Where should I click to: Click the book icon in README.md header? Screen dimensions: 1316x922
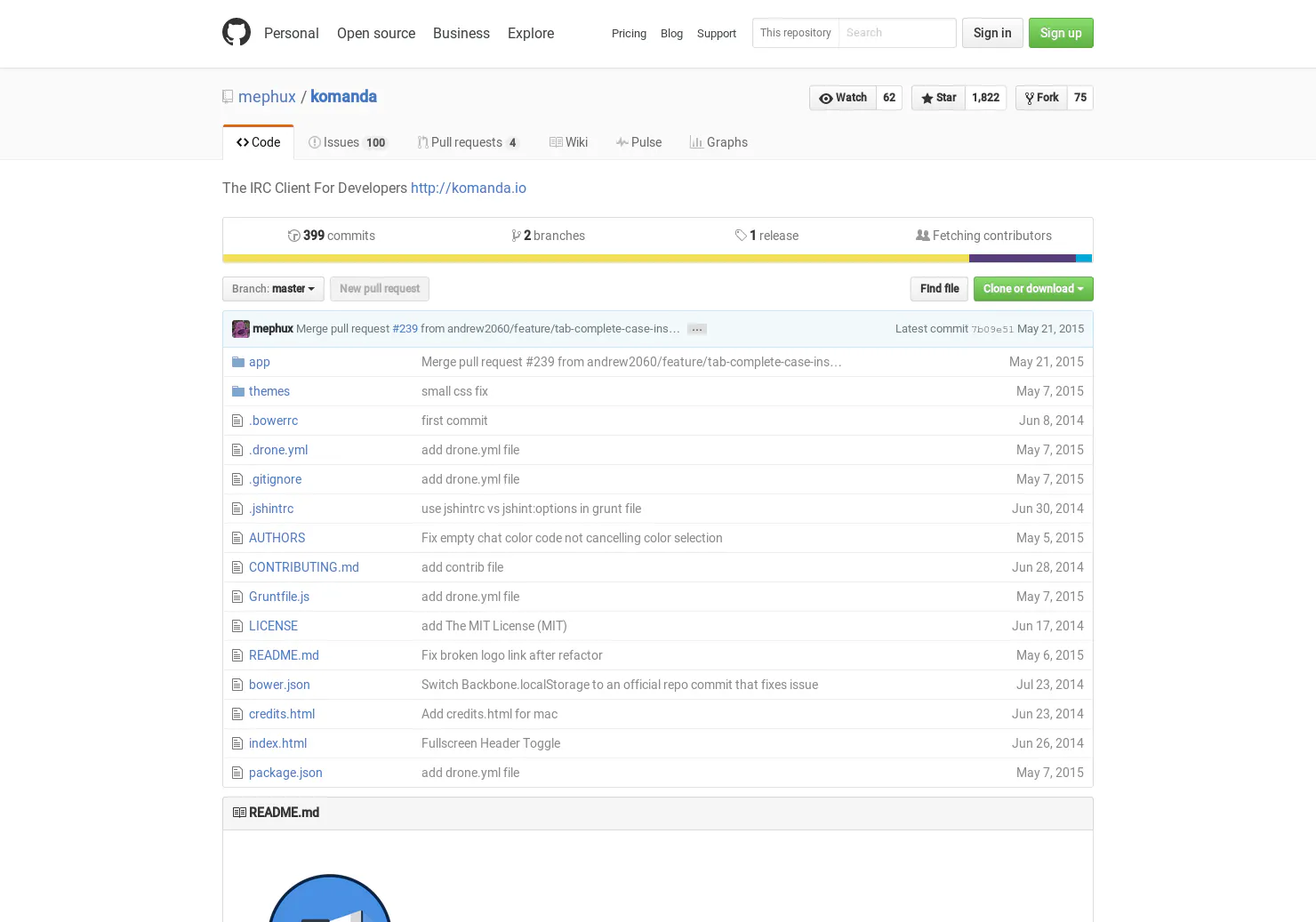tap(239, 813)
